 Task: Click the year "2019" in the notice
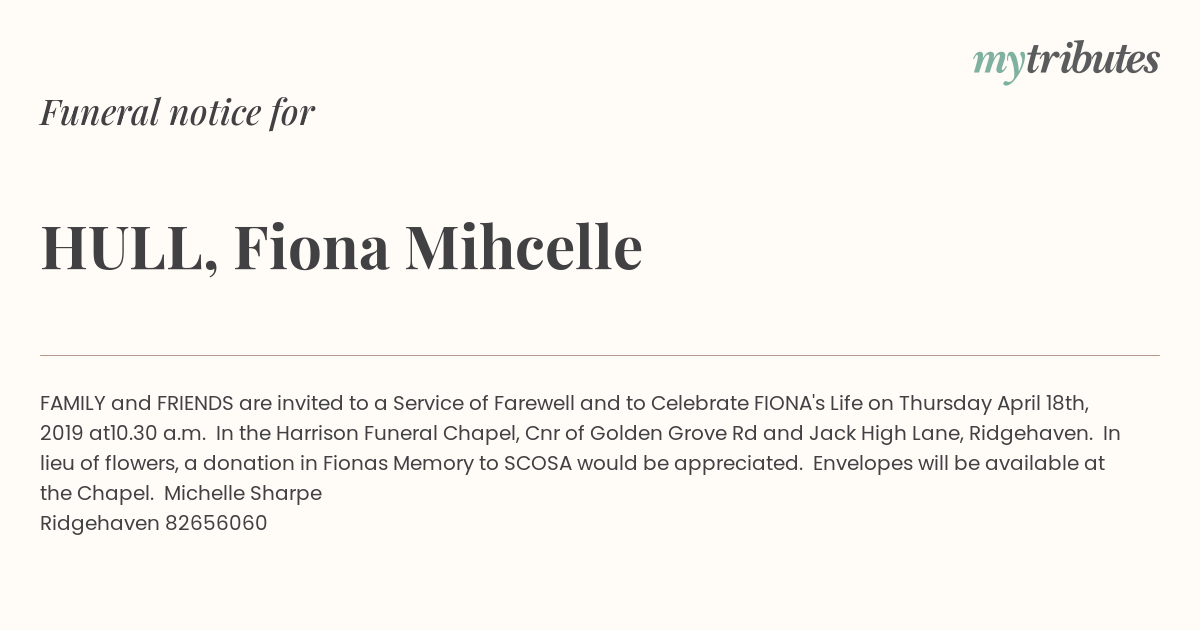point(62,434)
